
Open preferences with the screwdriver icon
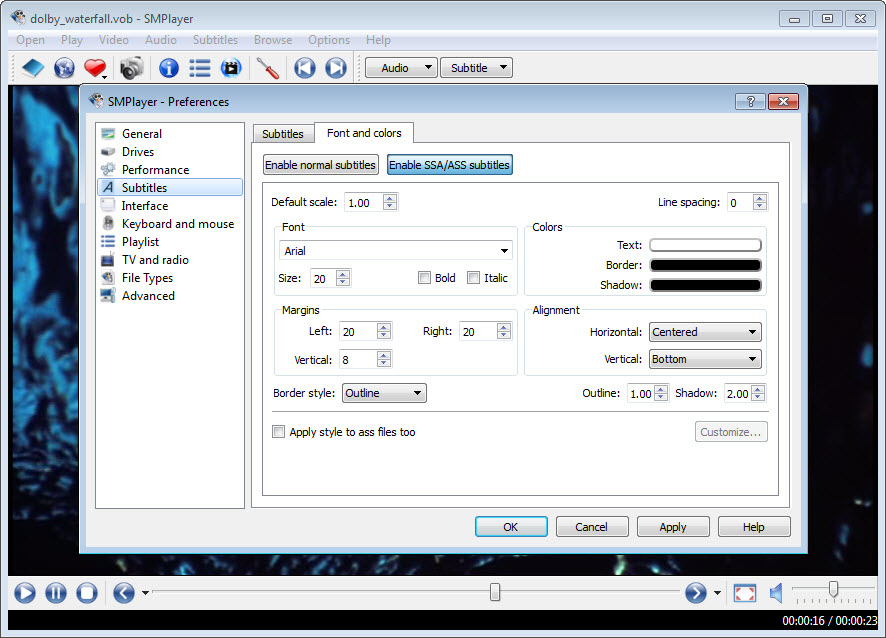tap(268, 68)
